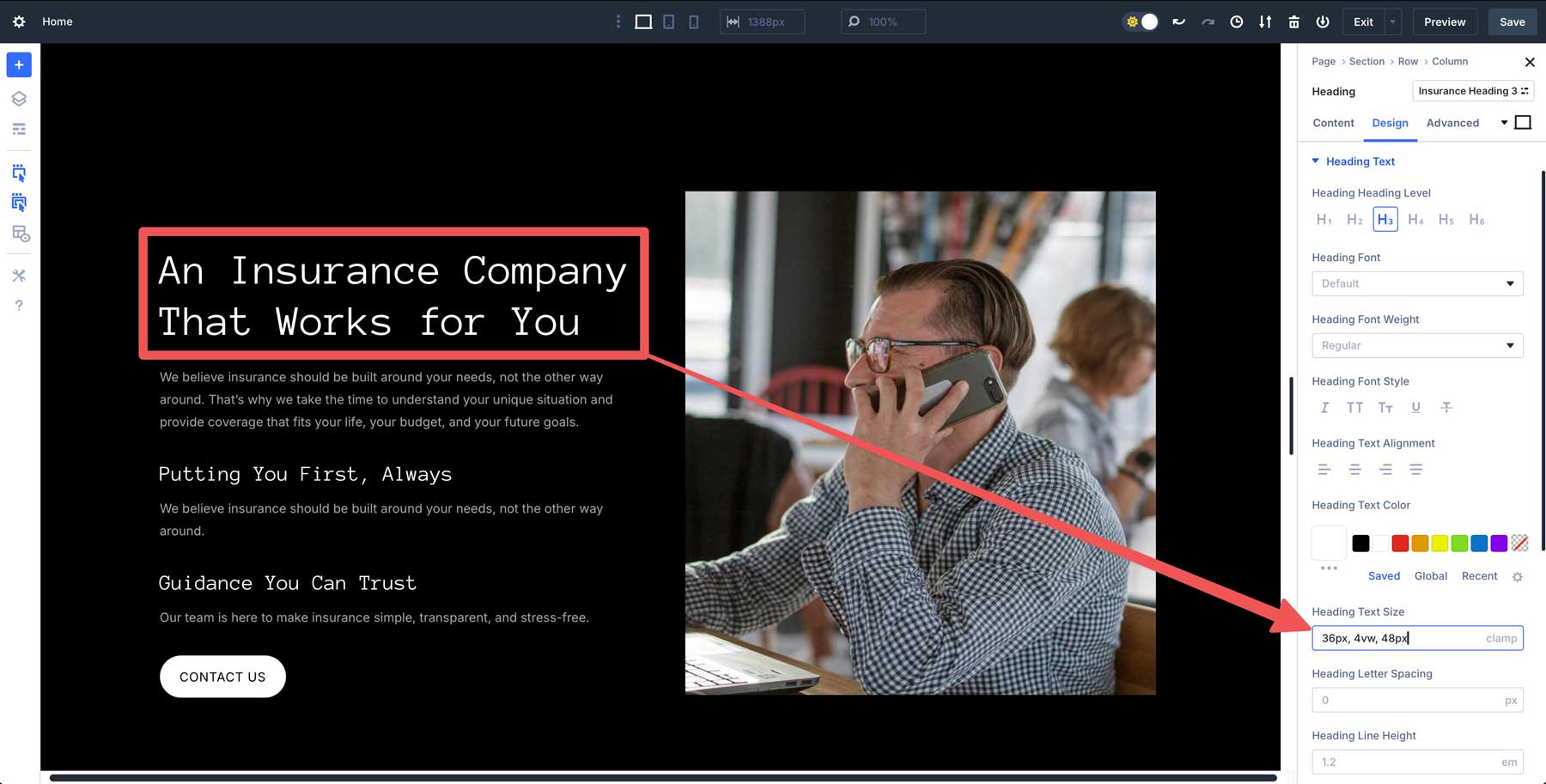Select the H2 heading level

(x=1354, y=220)
